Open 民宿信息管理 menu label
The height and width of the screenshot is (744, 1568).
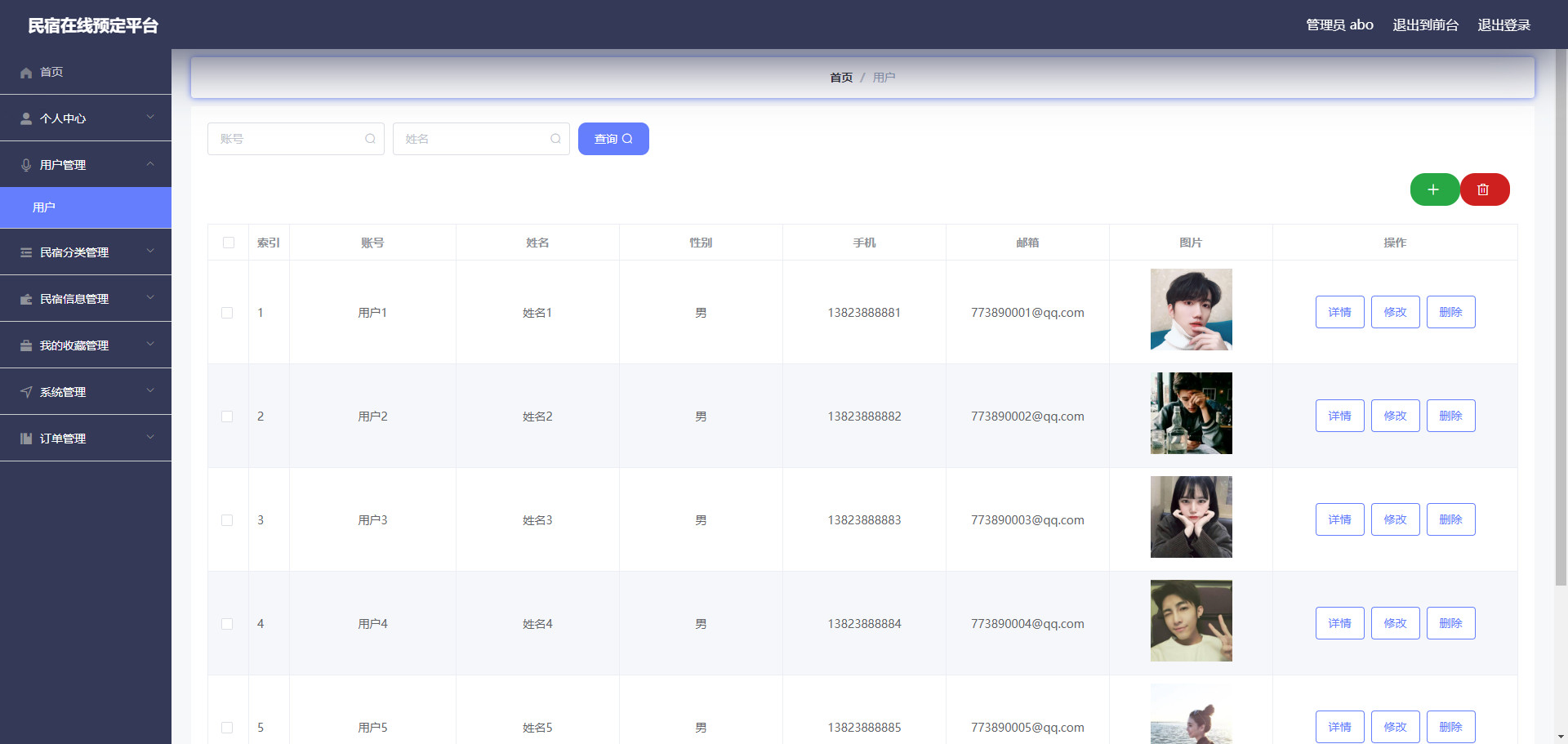click(74, 300)
